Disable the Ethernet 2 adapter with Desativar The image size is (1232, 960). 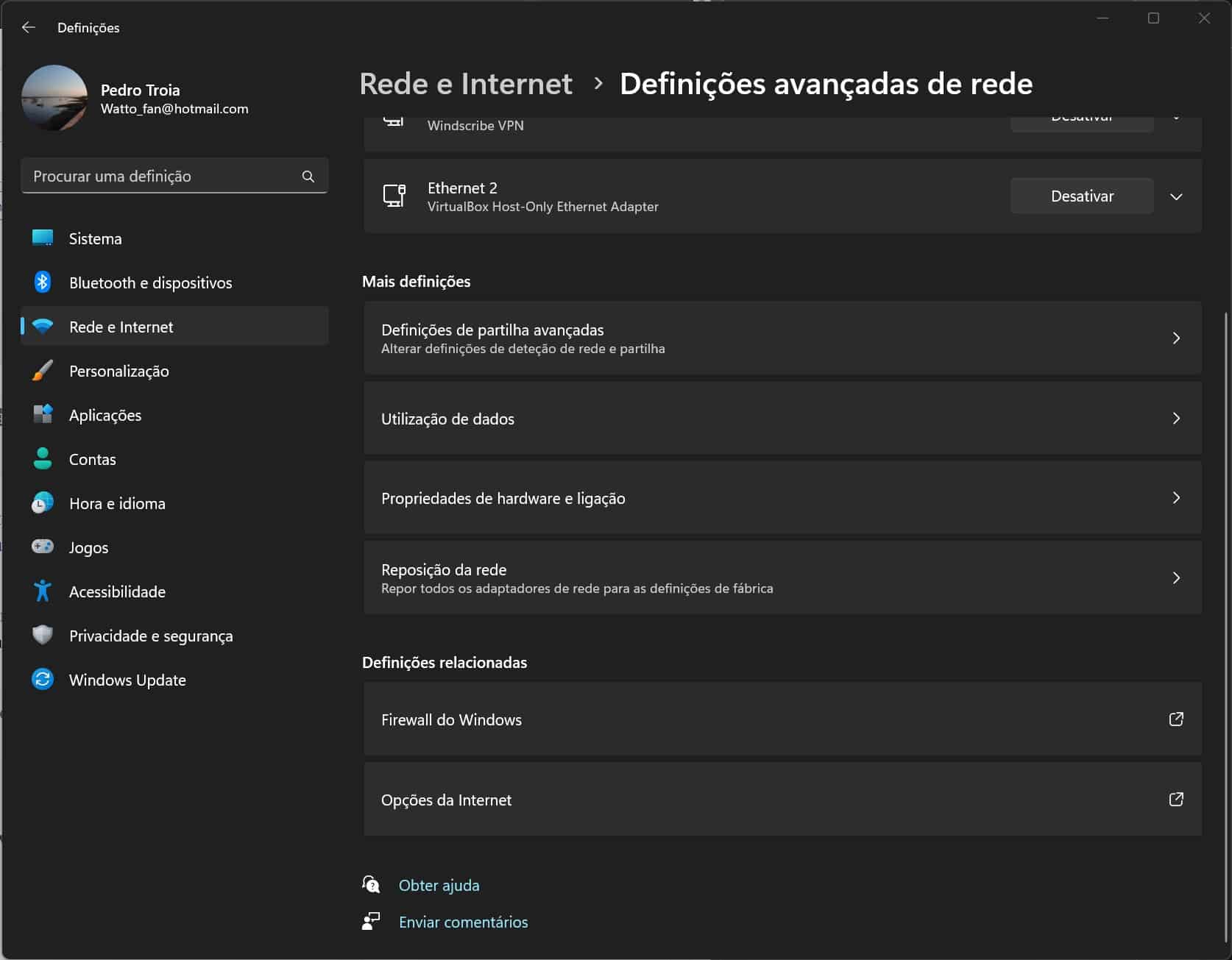pos(1081,196)
